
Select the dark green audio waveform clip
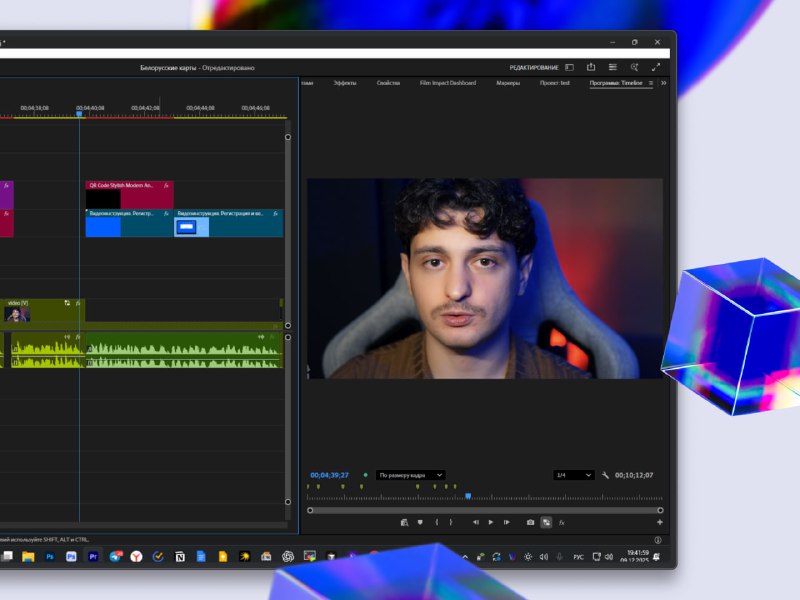coord(184,350)
